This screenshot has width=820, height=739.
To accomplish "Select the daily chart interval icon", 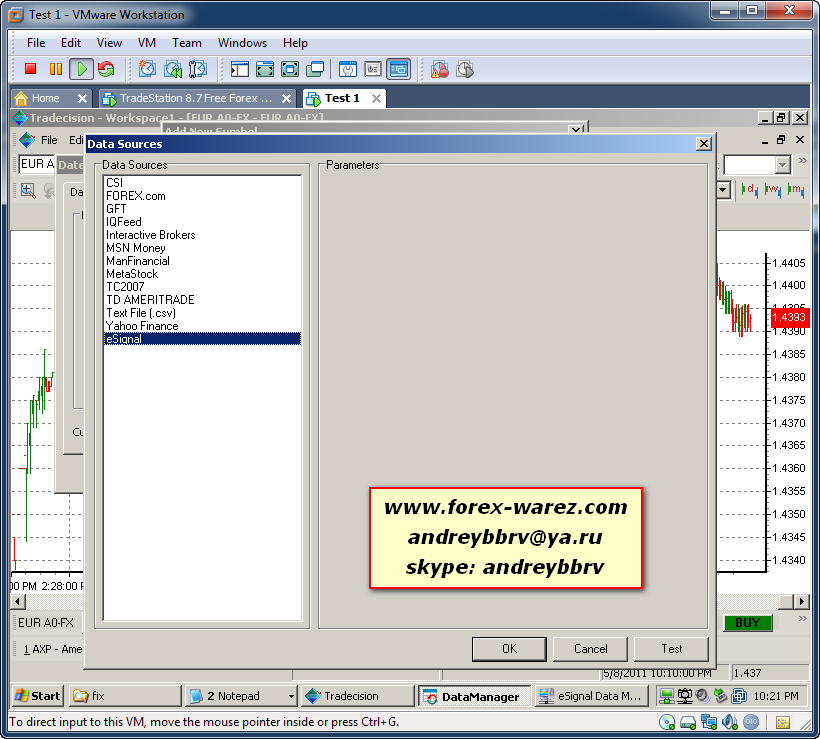I will coord(749,189).
